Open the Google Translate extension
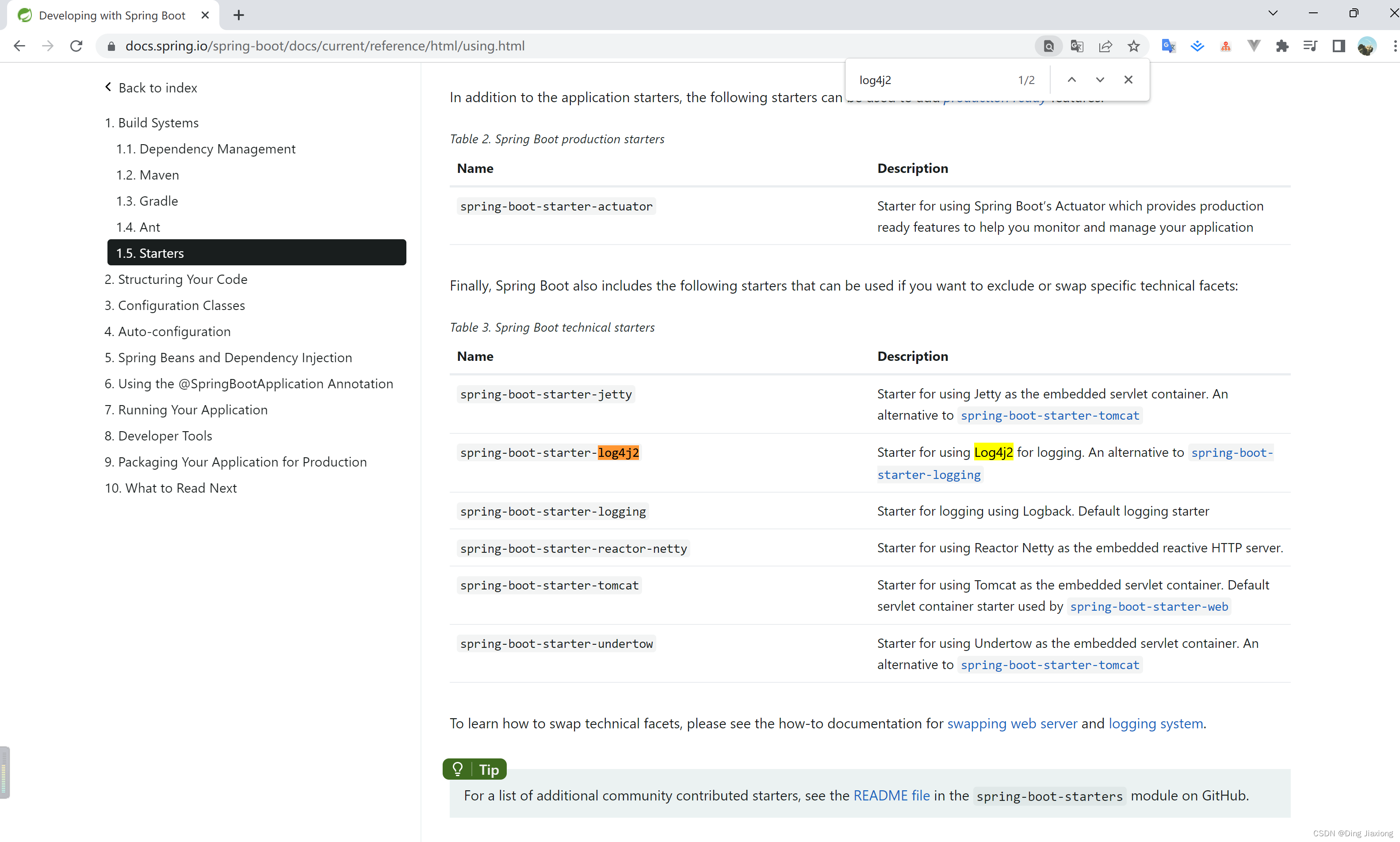The width and height of the screenshot is (1400, 842). click(x=1168, y=46)
